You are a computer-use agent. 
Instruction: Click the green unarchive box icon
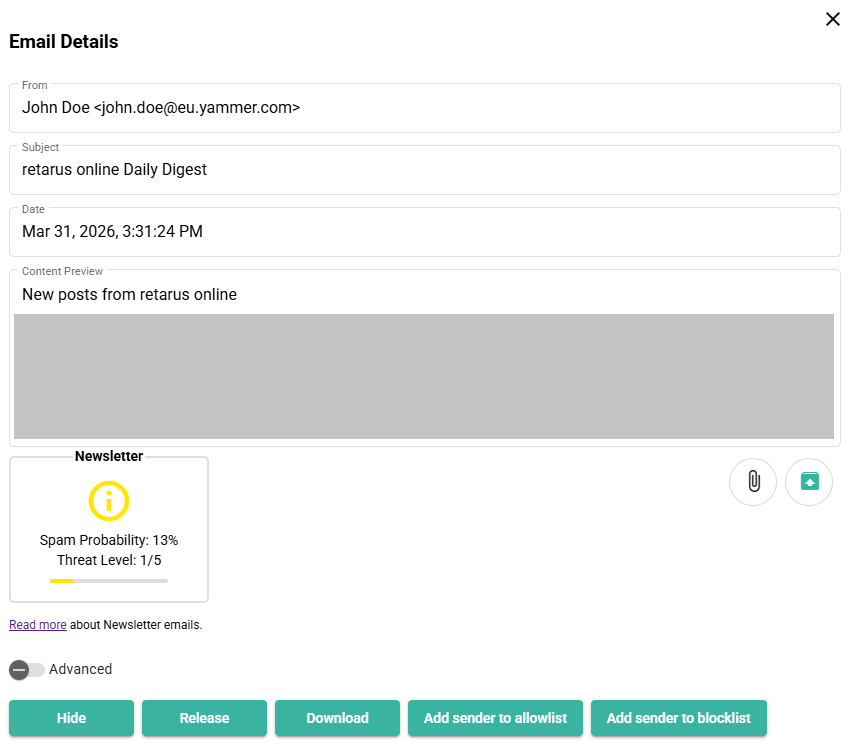(x=809, y=482)
